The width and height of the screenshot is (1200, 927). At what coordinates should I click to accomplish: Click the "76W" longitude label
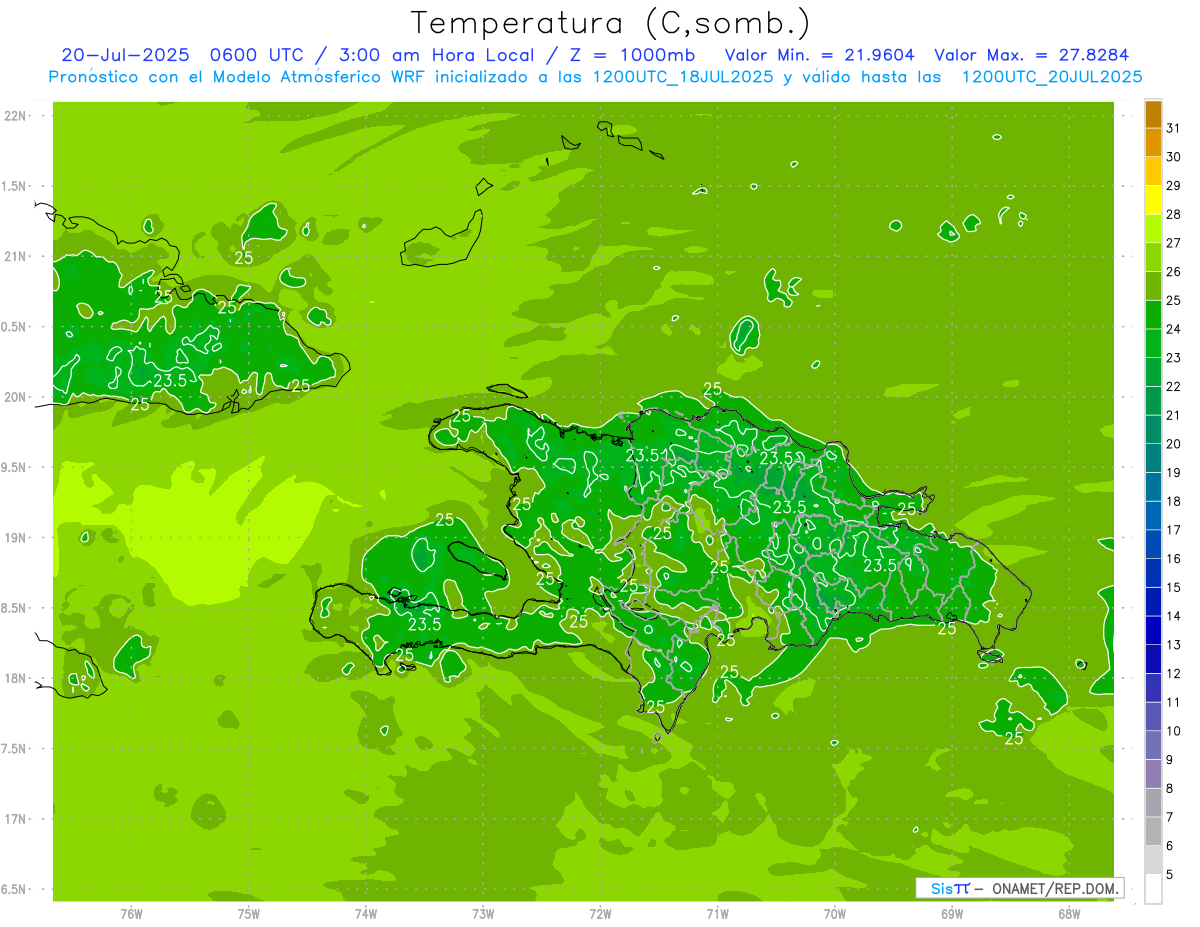tap(131, 914)
